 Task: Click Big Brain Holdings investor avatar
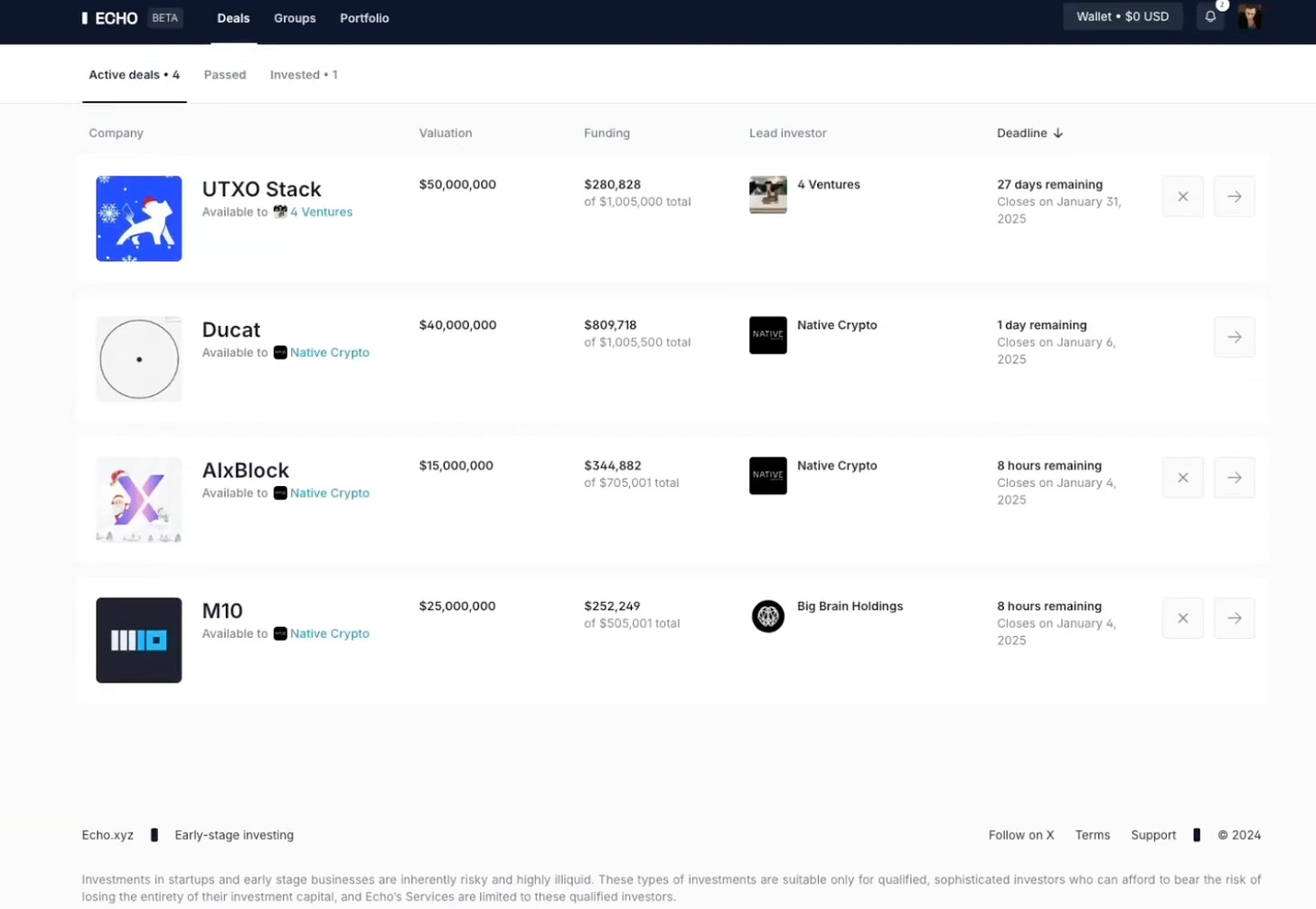point(768,616)
